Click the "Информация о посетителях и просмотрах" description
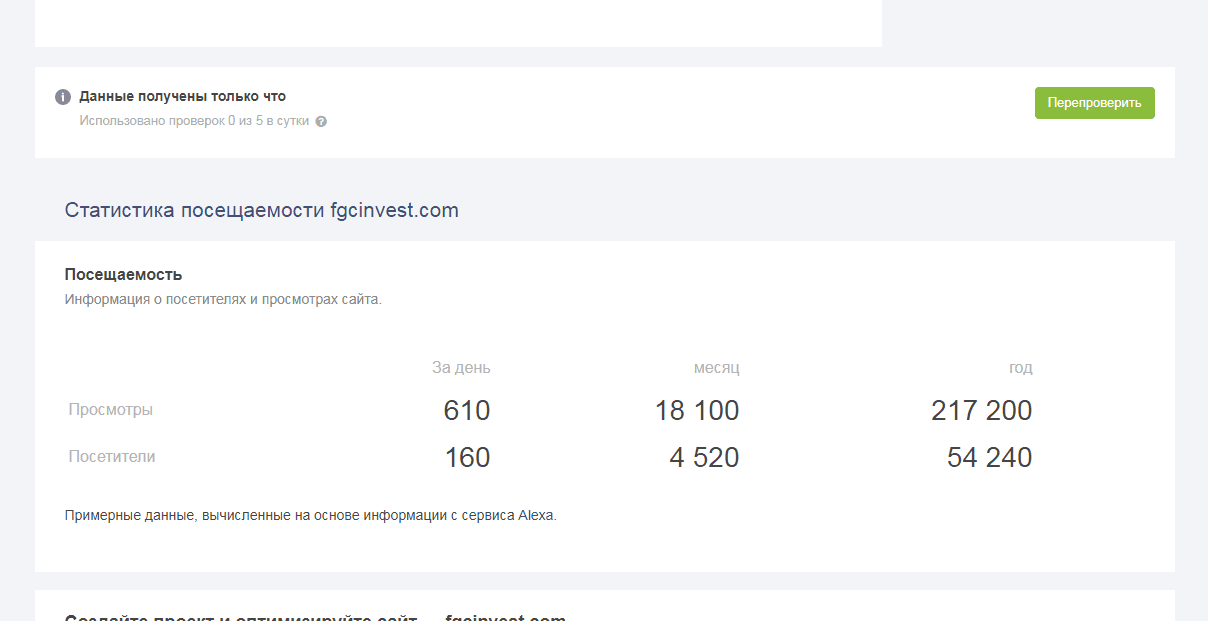 pos(223,299)
